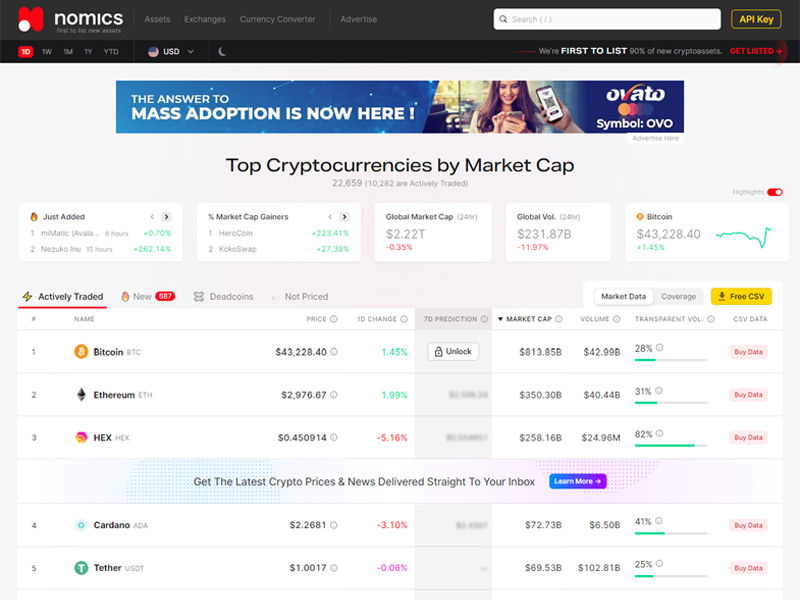Viewport: 800px width, 600px height.
Task: Click the search input field
Action: click(607, 19)
